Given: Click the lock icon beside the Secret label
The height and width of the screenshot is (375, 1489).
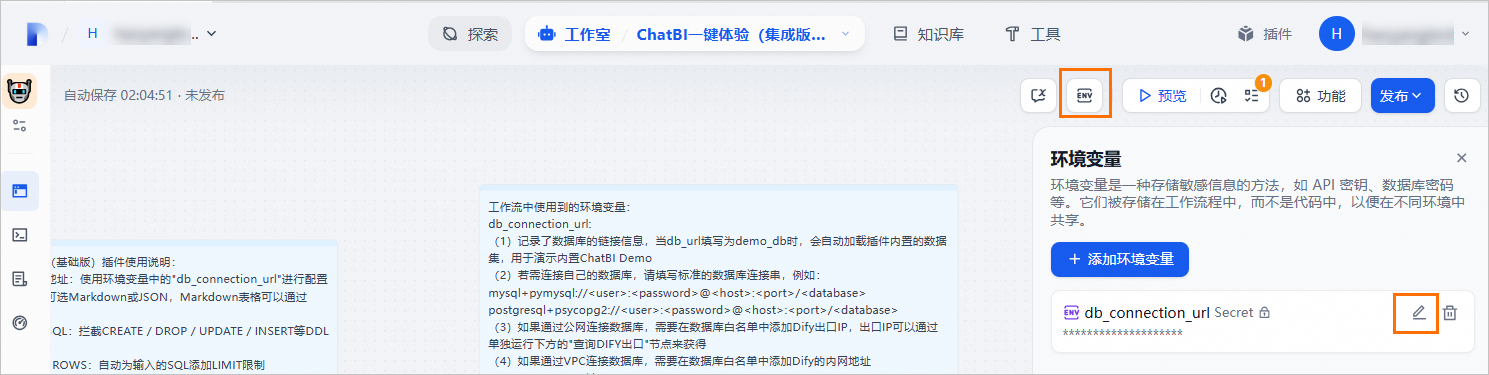Looking at the screenshot, I should coord(1265,313).
